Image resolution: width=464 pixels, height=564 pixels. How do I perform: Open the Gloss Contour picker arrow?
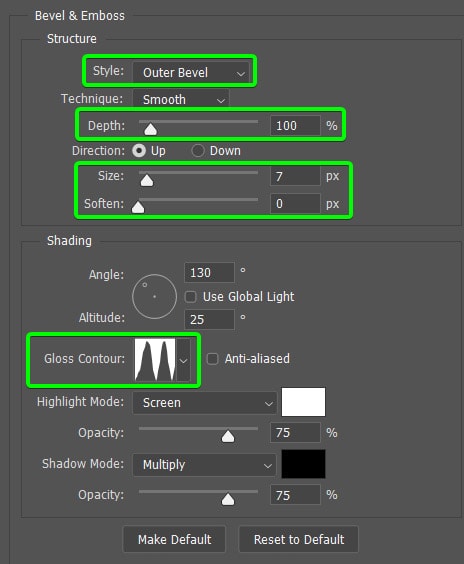[183, 360]
